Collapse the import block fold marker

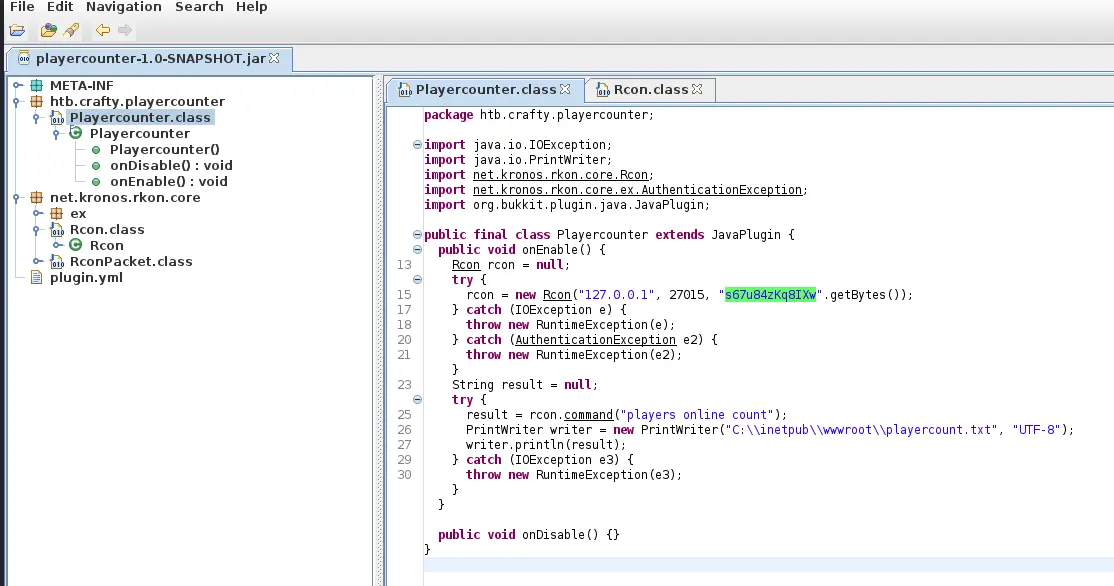tap(417, 145)
